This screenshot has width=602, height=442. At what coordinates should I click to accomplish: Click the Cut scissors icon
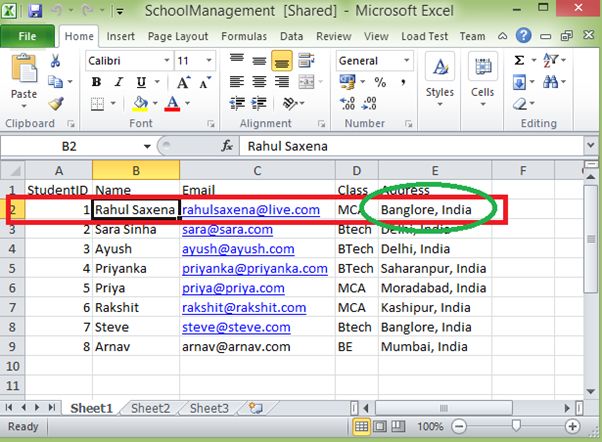point(55,61)
